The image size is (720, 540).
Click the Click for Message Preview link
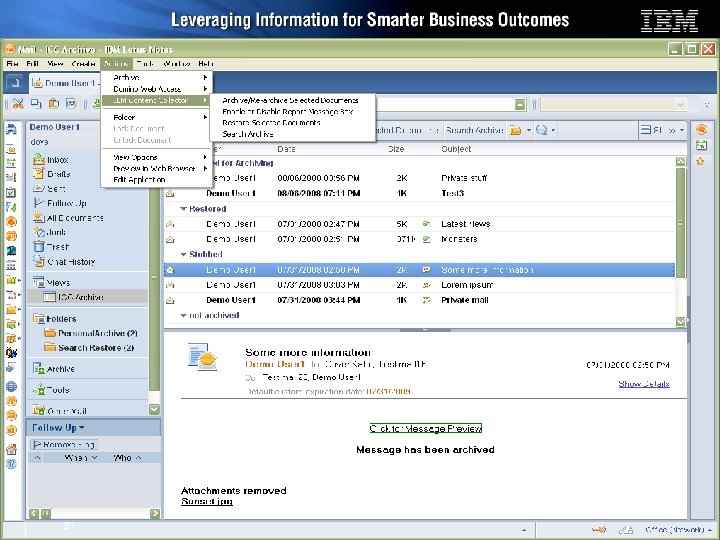pyautogui.click(x=426, y=428)
